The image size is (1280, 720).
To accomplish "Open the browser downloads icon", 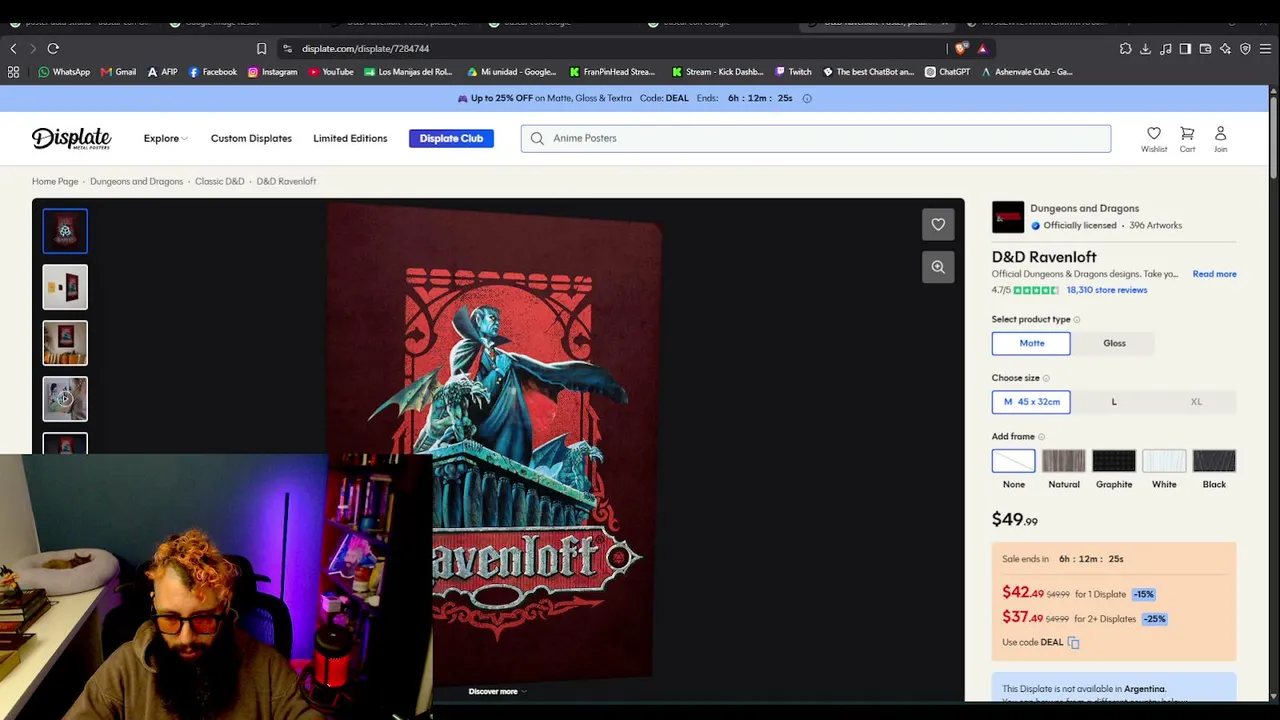I will pos(1145,48).
